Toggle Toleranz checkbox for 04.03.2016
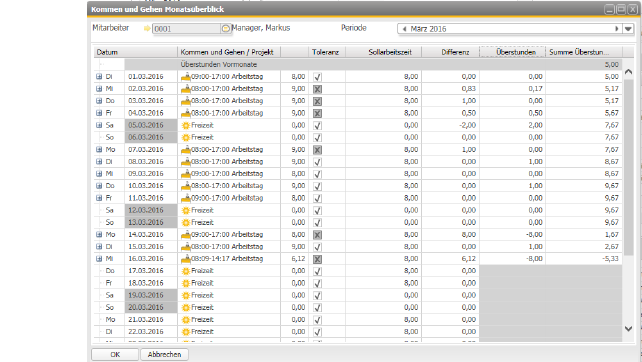Image resolution: width=642 pixels, height=362 pixels. click(x=317, y=113)
